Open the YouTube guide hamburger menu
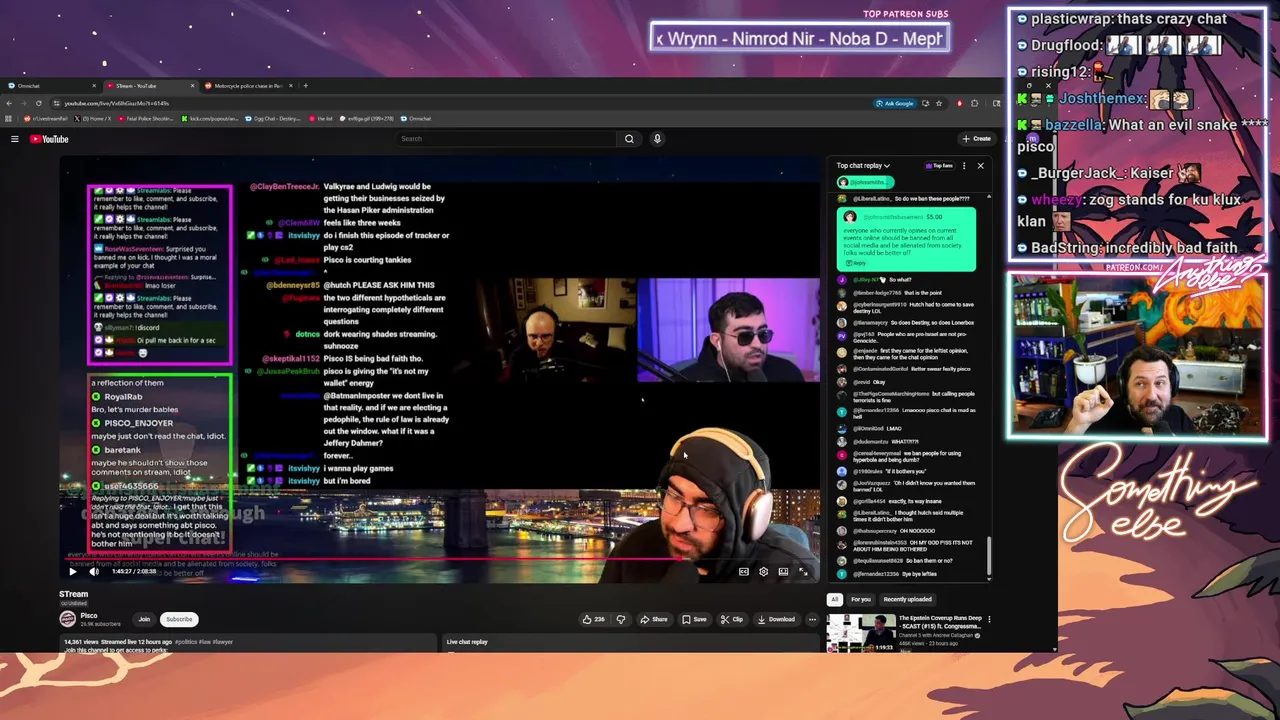The image size is (1280, 720). click(14, 139)
